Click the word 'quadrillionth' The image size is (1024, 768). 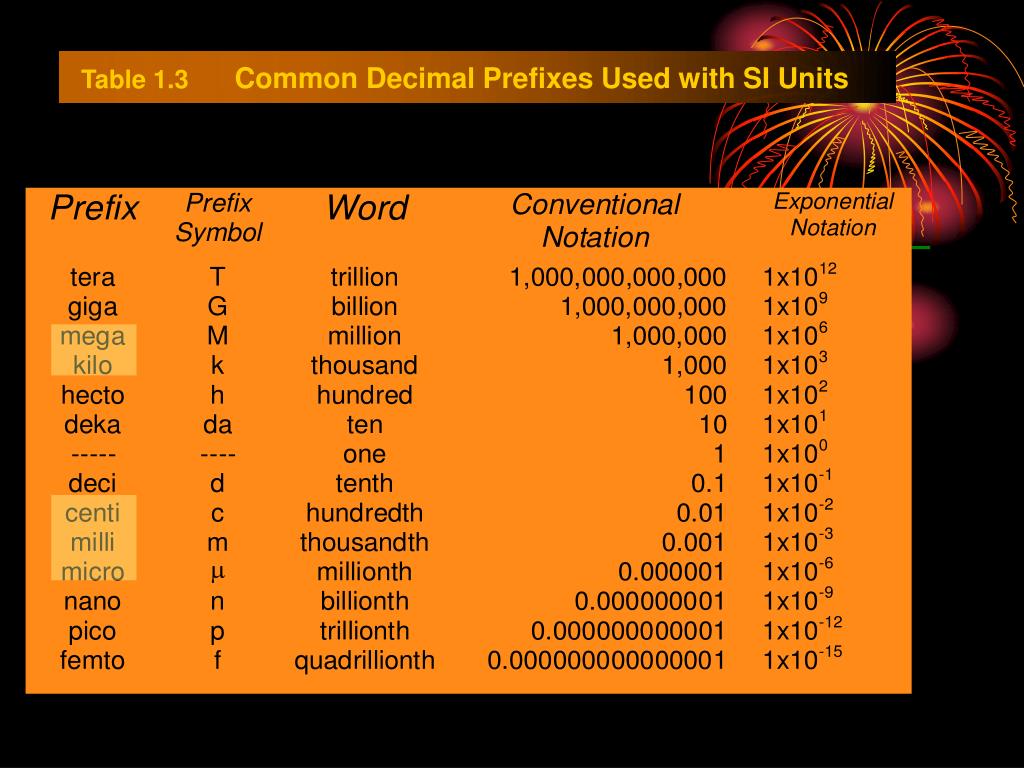(364, 661)
